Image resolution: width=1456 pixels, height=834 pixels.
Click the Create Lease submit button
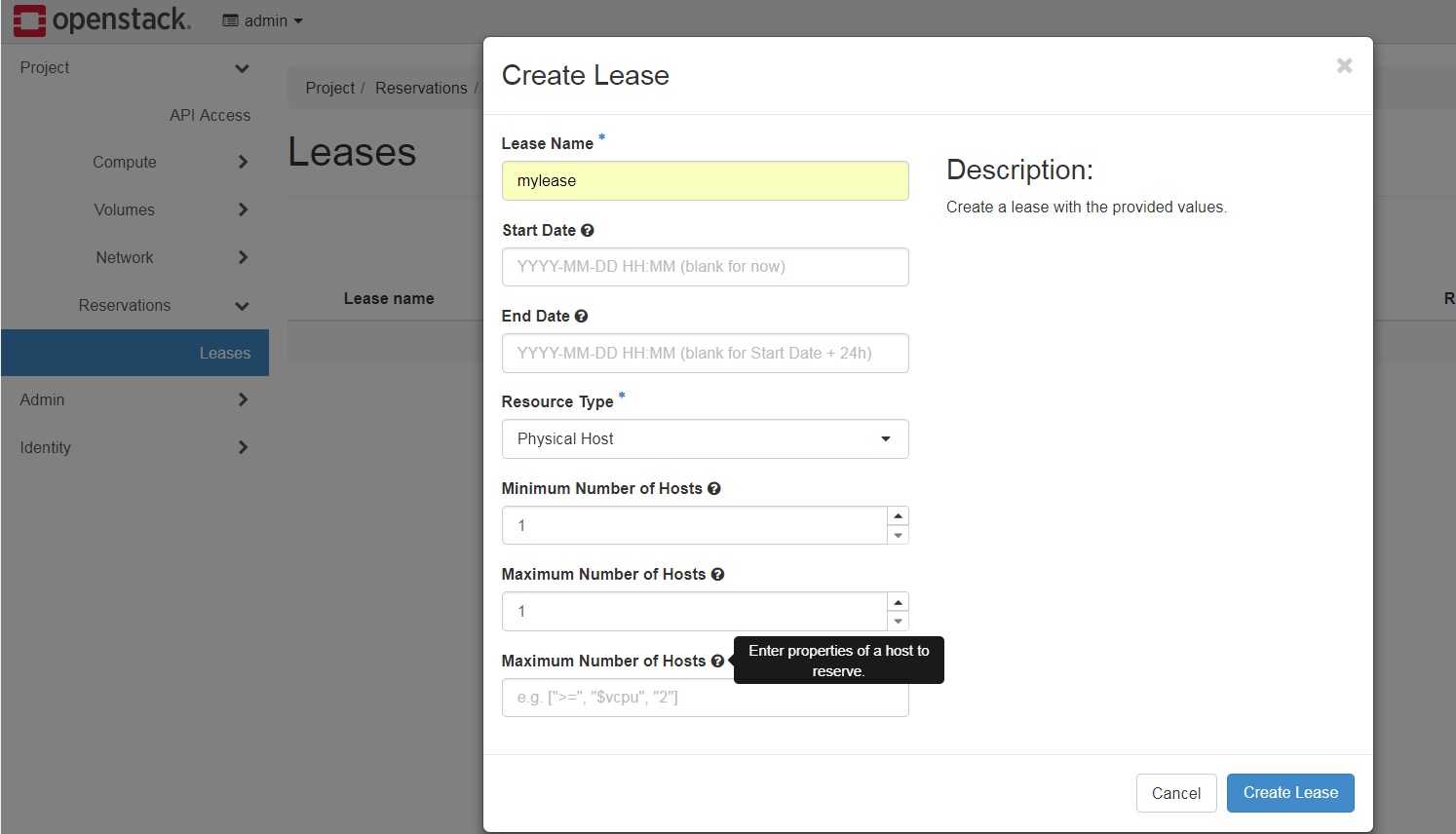pos(1290,793)
